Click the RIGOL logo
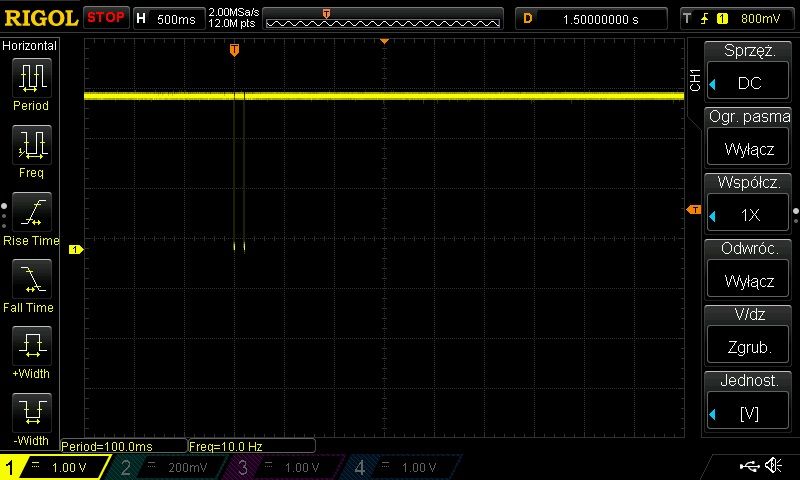 (x=41, y=18)
